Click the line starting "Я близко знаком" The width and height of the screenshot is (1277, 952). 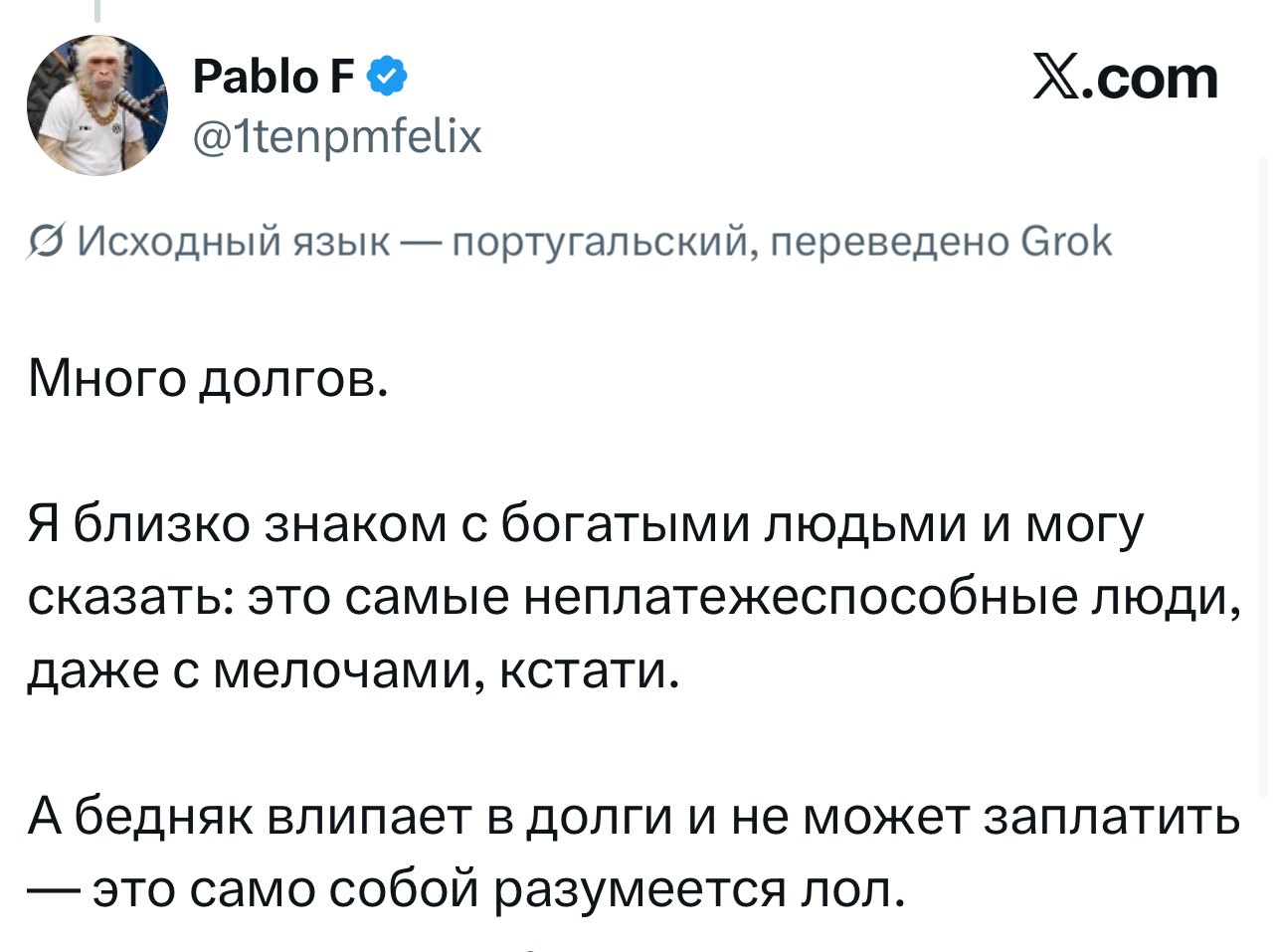[586, 524]
